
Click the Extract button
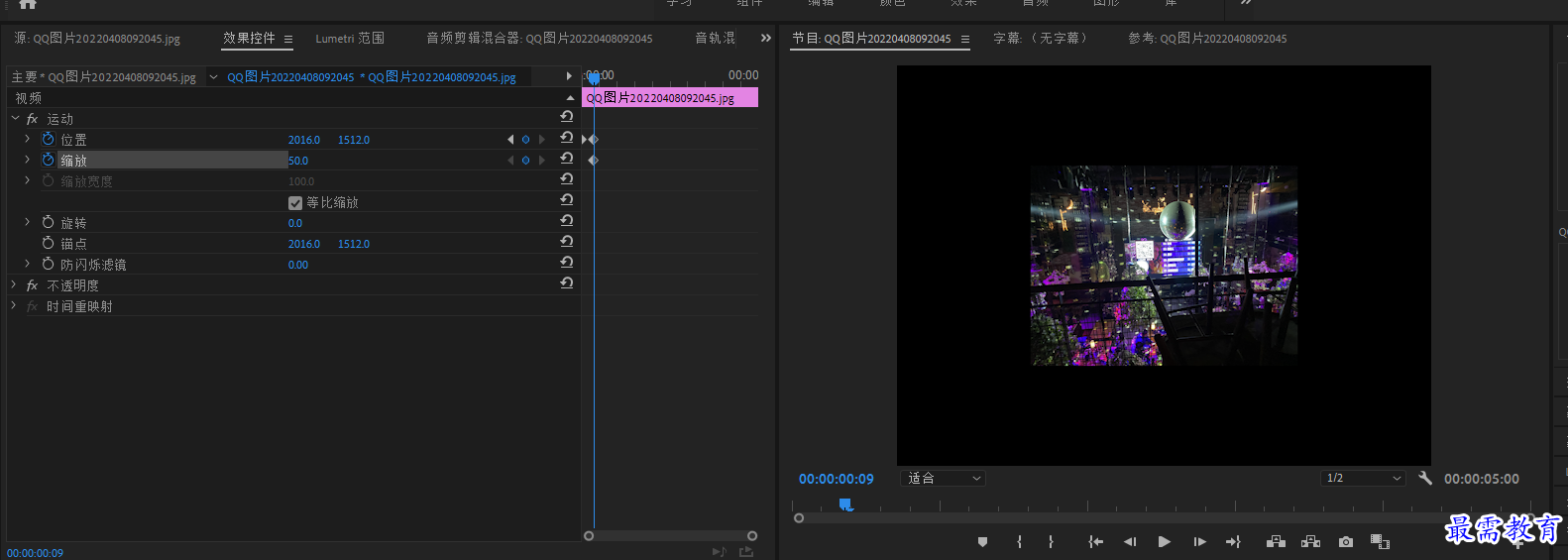(x=1311, y=541)
